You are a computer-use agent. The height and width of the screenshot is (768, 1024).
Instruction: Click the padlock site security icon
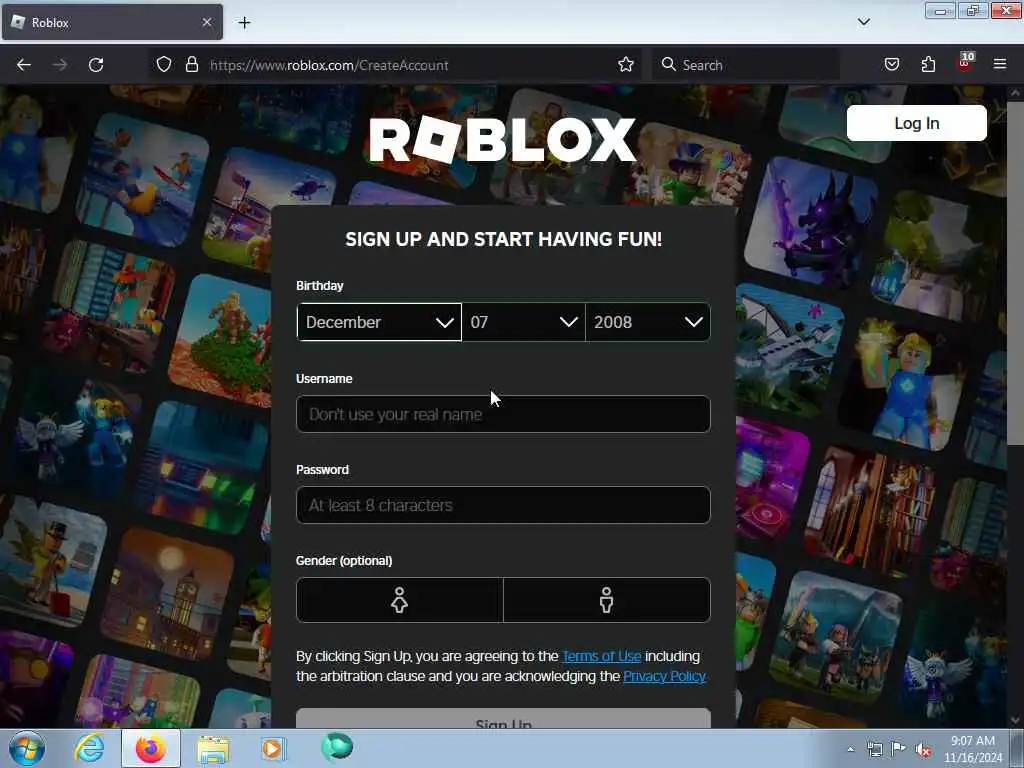coord(191,65)
